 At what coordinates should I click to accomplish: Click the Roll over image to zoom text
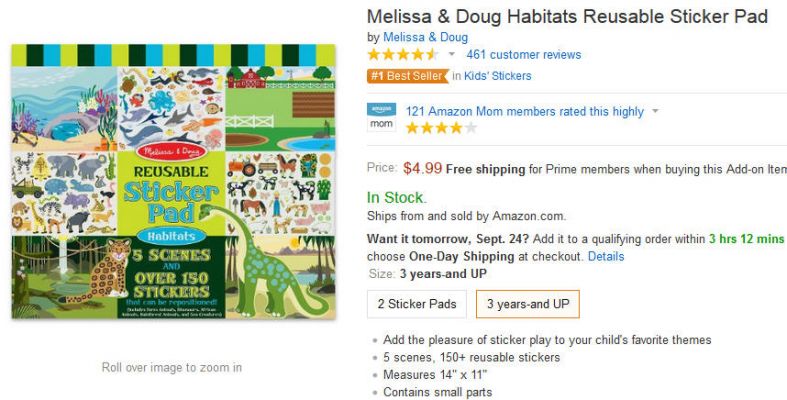point(171,367)
